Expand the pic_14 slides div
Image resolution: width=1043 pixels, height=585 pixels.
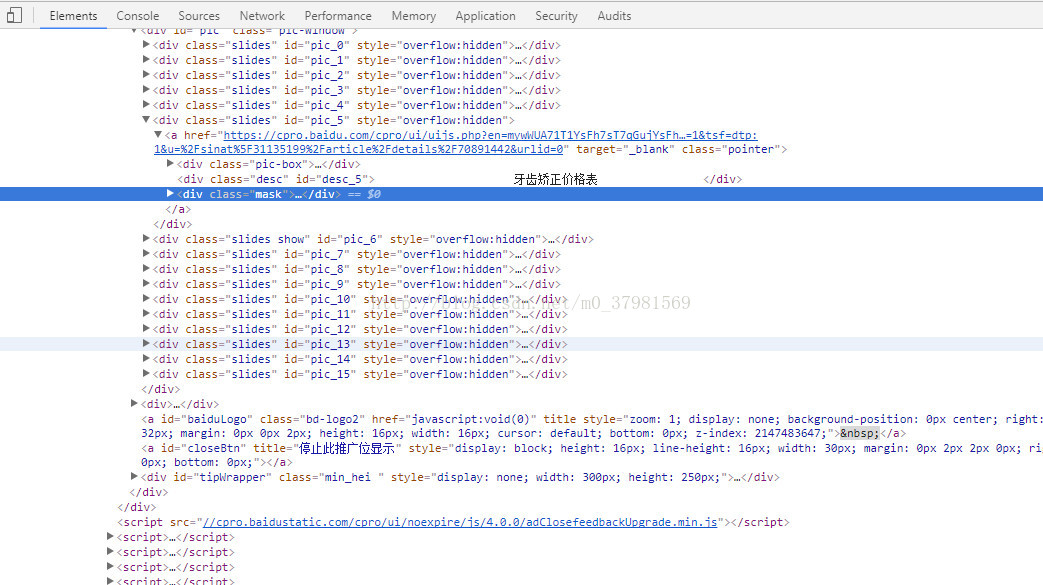(x=146, y=358)
